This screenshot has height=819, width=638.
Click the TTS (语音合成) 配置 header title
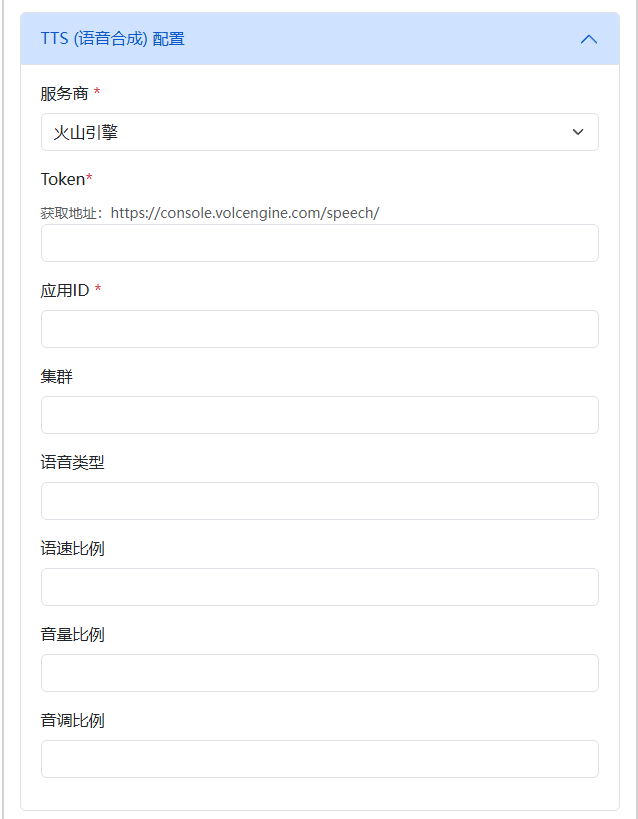112,39
